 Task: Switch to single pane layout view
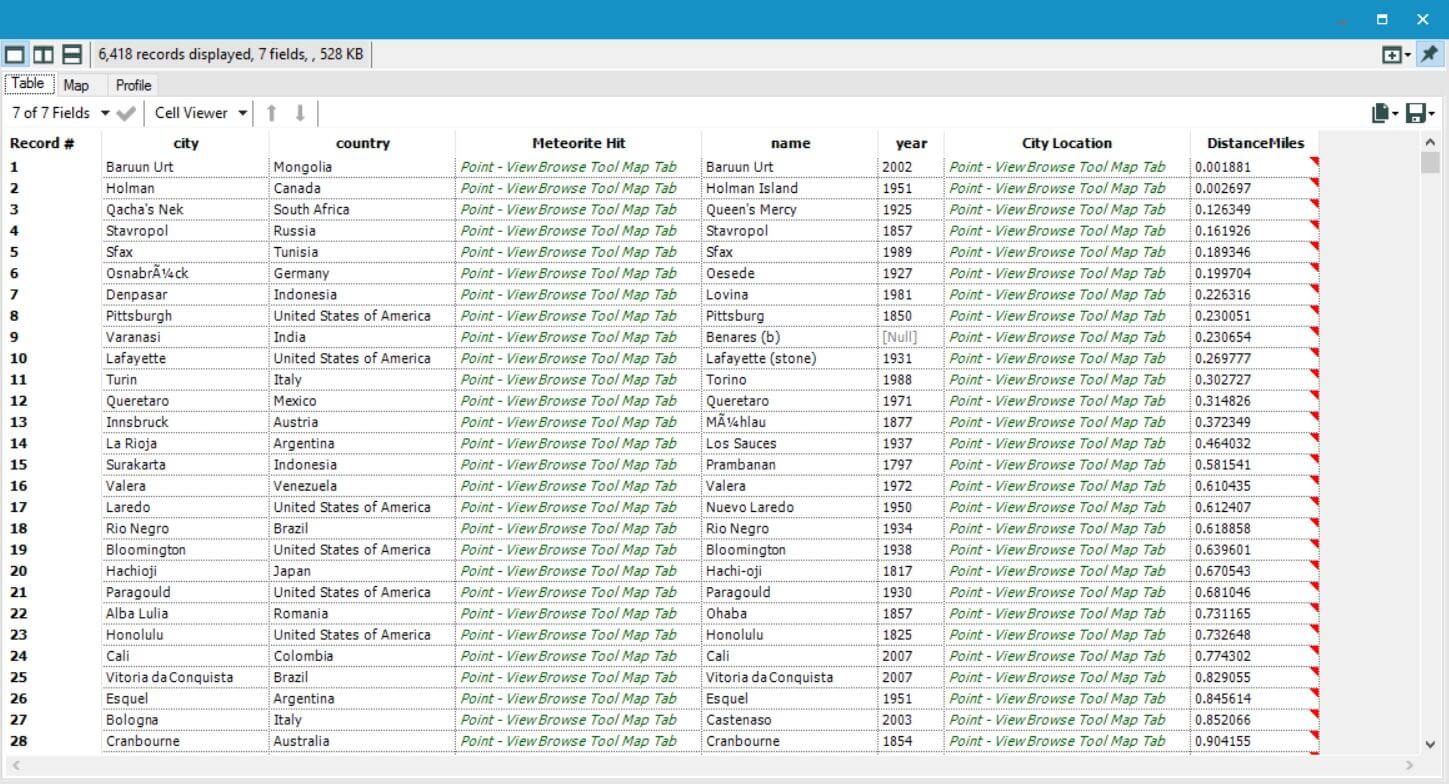pos(15,54)
